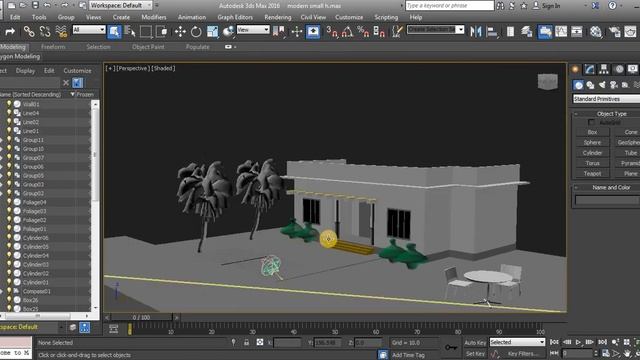Open the Workspace: Default dropdown
The width and height of the screenshot is (640, 360).
pos(120,5)
